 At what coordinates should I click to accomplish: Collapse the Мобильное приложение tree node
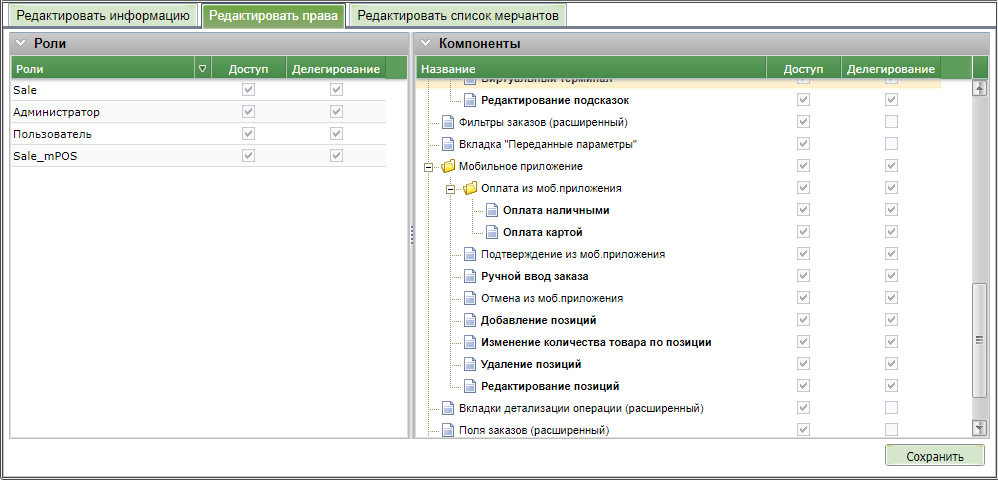pyautogui.click(x=429, y=167)
